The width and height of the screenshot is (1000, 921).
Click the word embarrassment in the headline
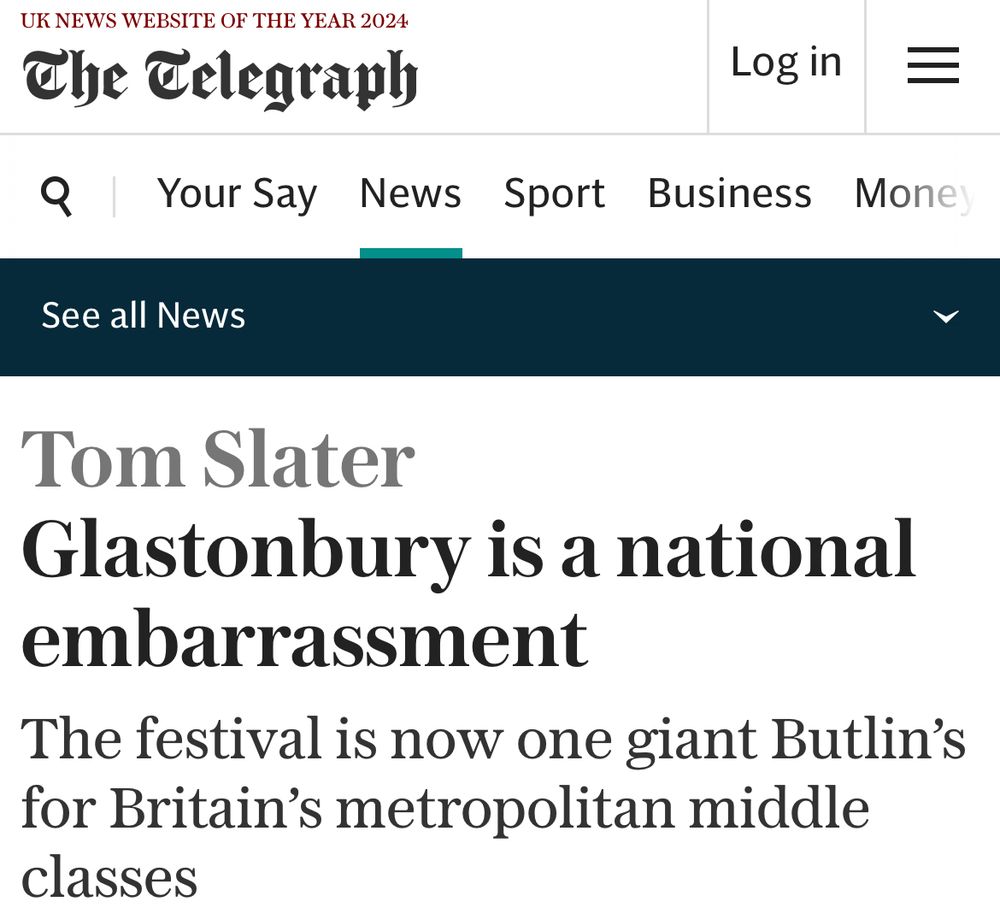point(305,639)
